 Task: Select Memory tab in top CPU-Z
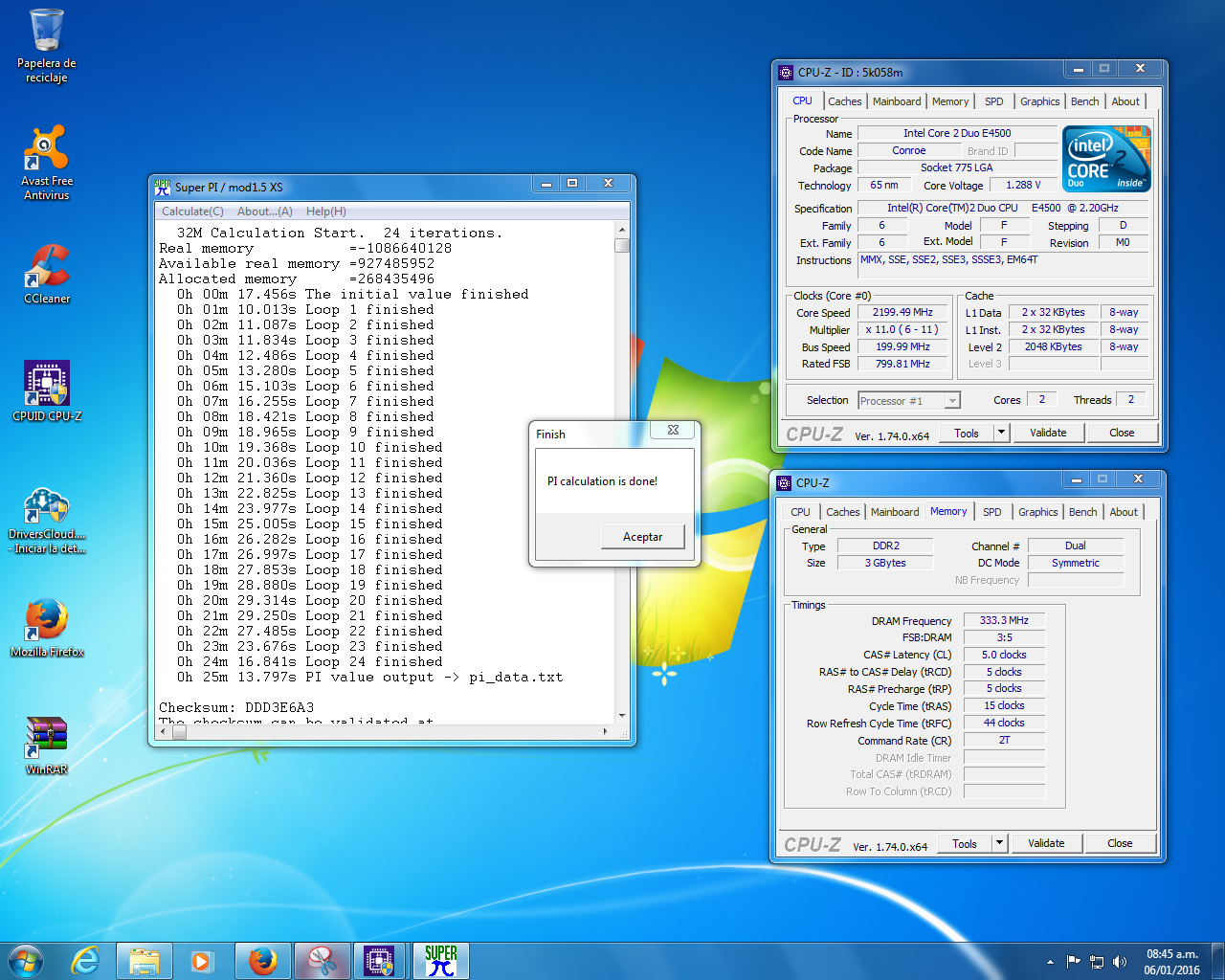[x=950, y=101]
